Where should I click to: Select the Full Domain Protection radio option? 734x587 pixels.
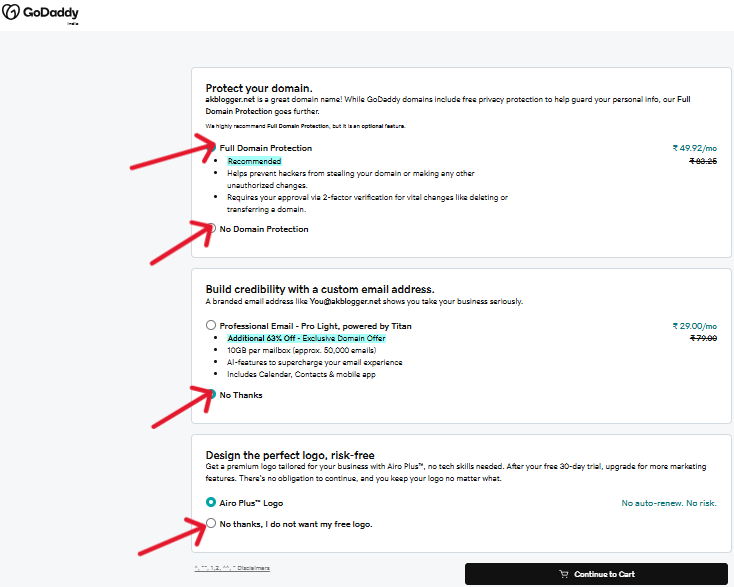pos(211,147)
